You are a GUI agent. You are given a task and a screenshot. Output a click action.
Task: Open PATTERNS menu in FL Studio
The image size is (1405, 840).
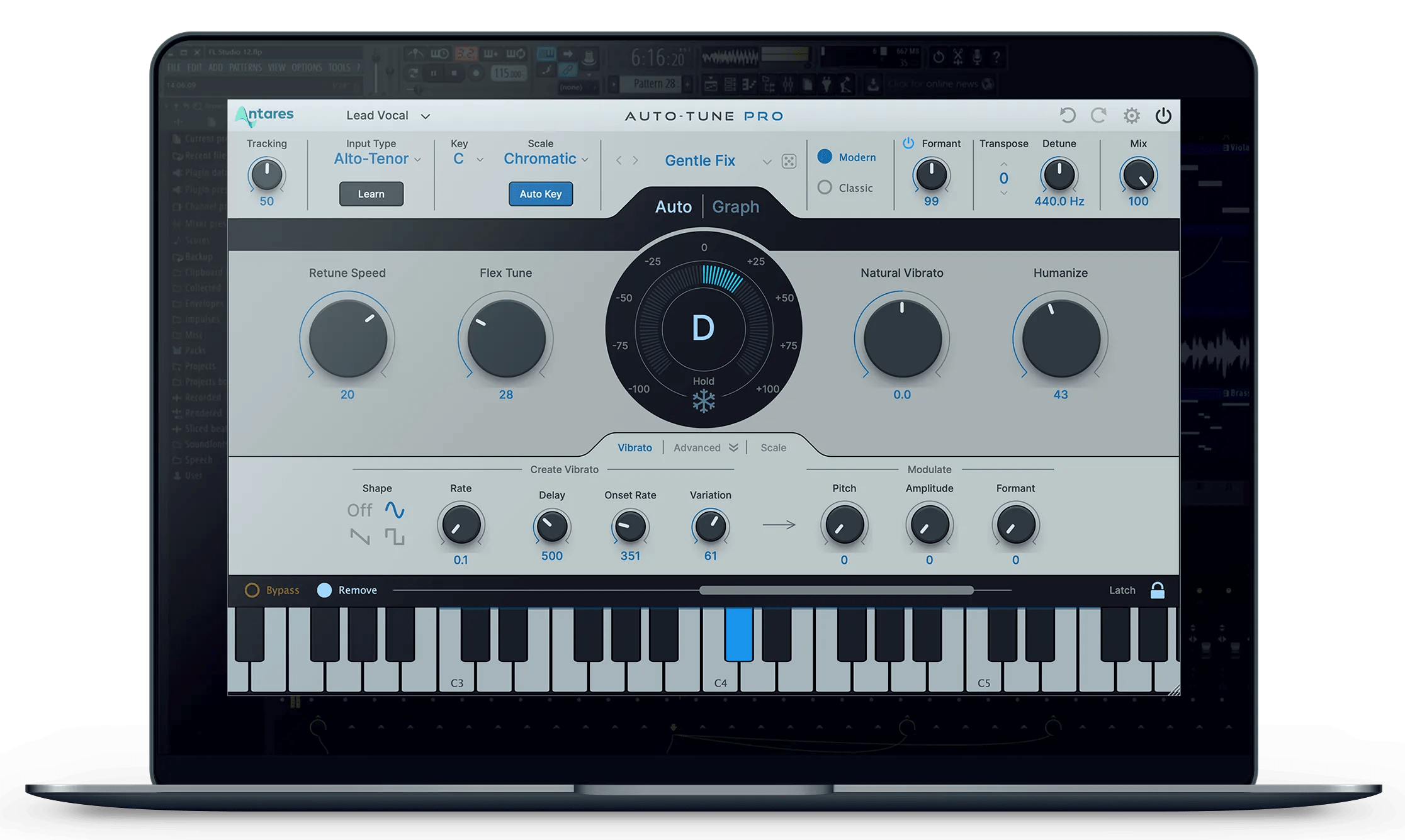click(245, 67)
